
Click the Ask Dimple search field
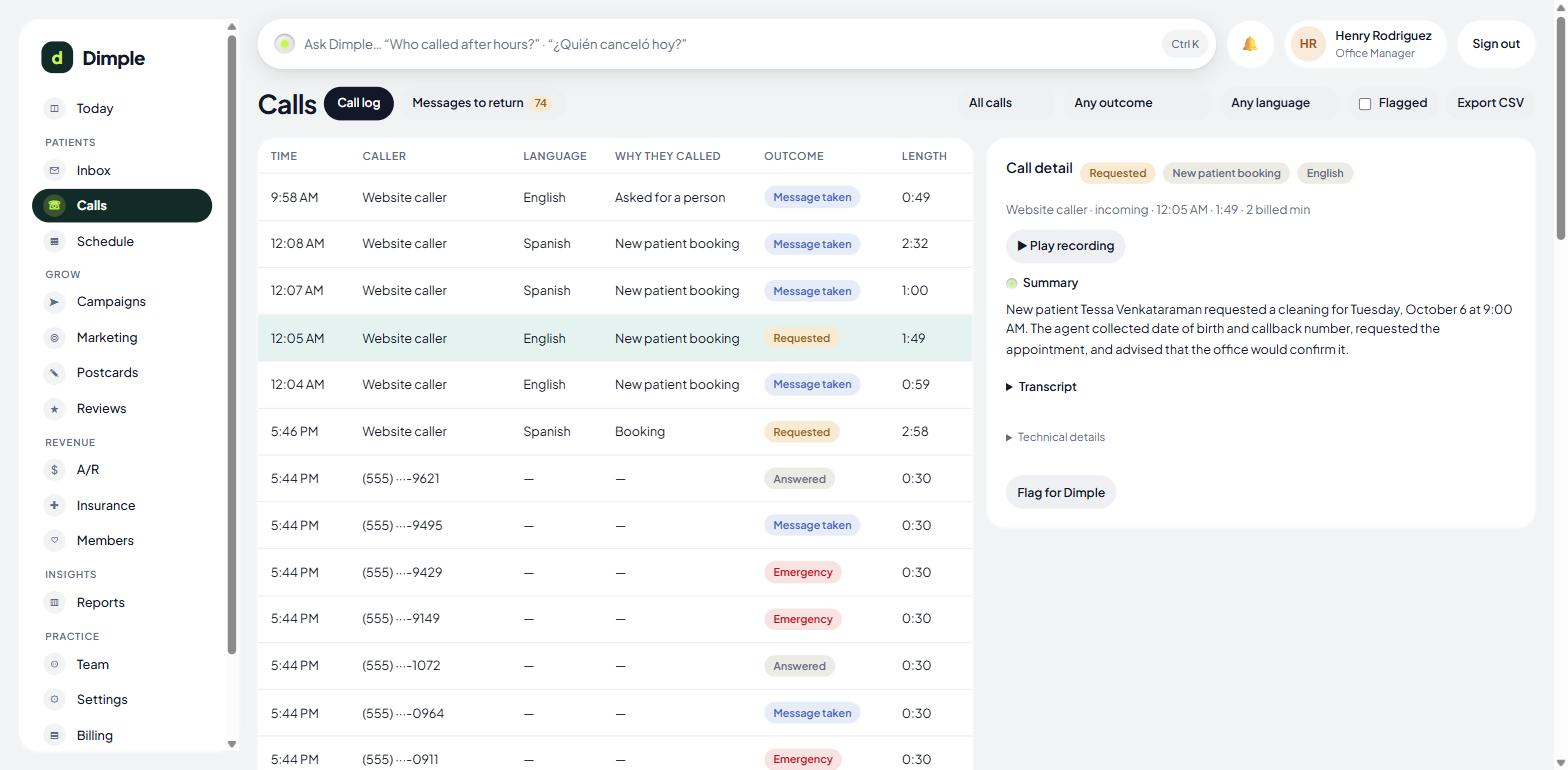(x=736, y=44)
